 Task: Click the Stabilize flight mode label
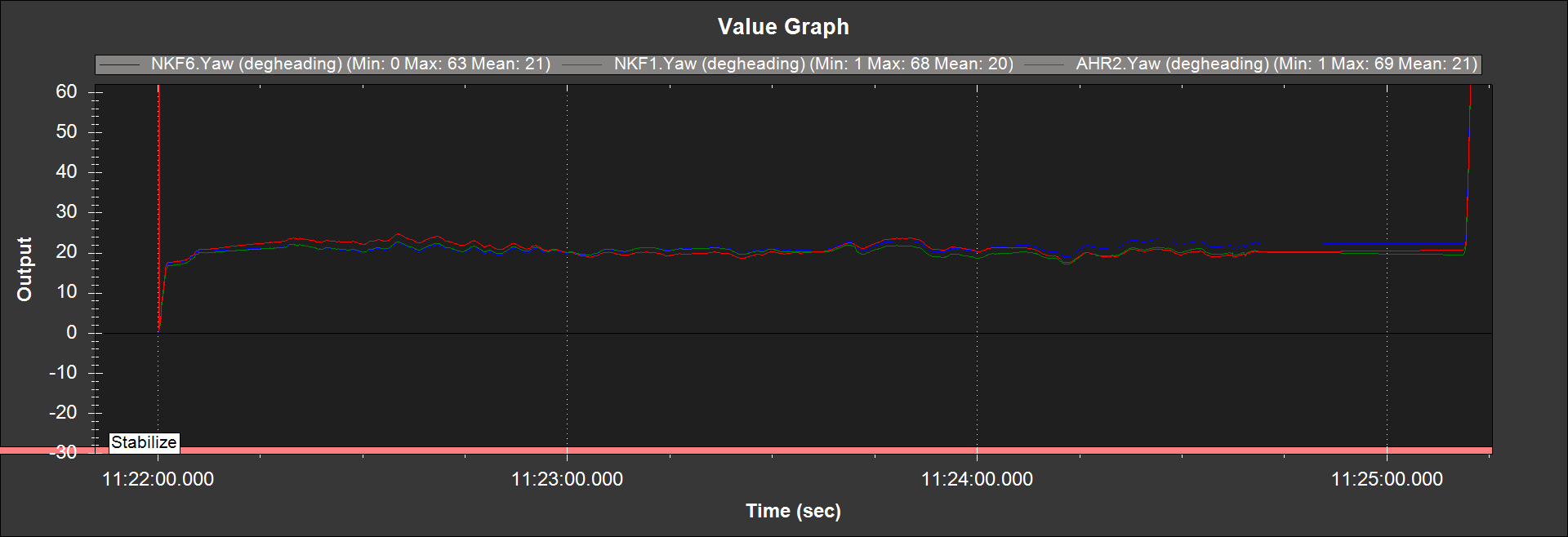coord(144,442)
